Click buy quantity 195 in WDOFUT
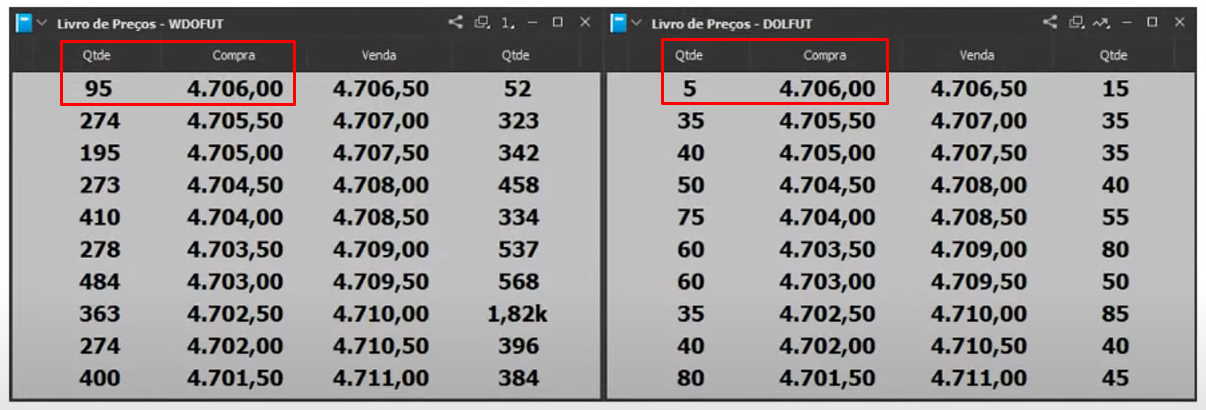 (x=99, y=153)
